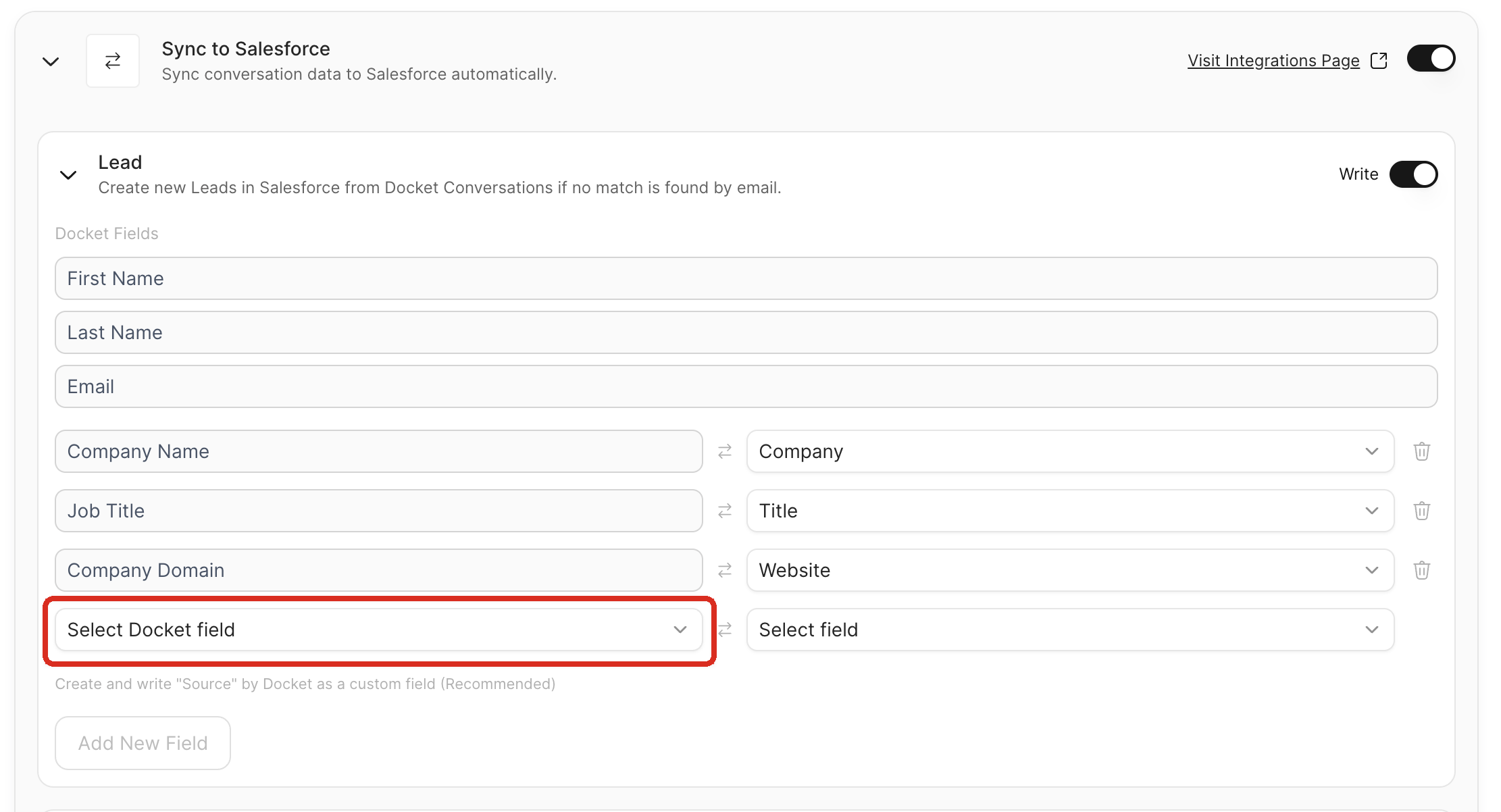This screenshot has height=812, width=1501.
Task: Click sync arrows icon between Company Name and Company
Action: click(725, 451)
